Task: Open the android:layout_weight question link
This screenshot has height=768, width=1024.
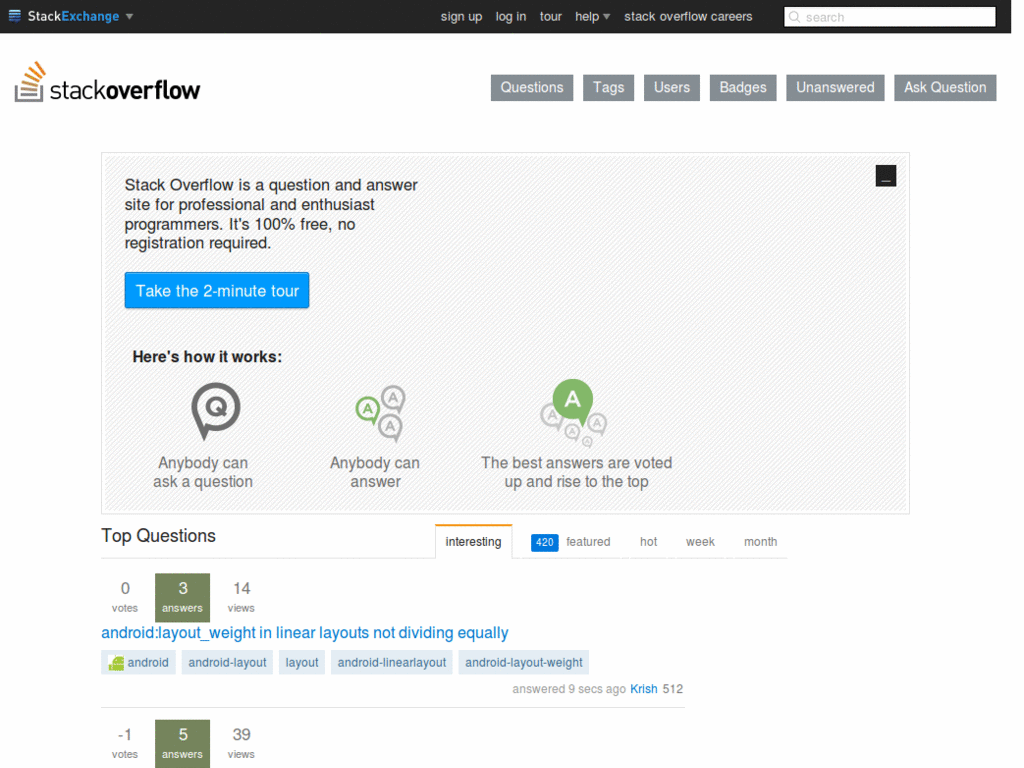Action: coord(305,632)
